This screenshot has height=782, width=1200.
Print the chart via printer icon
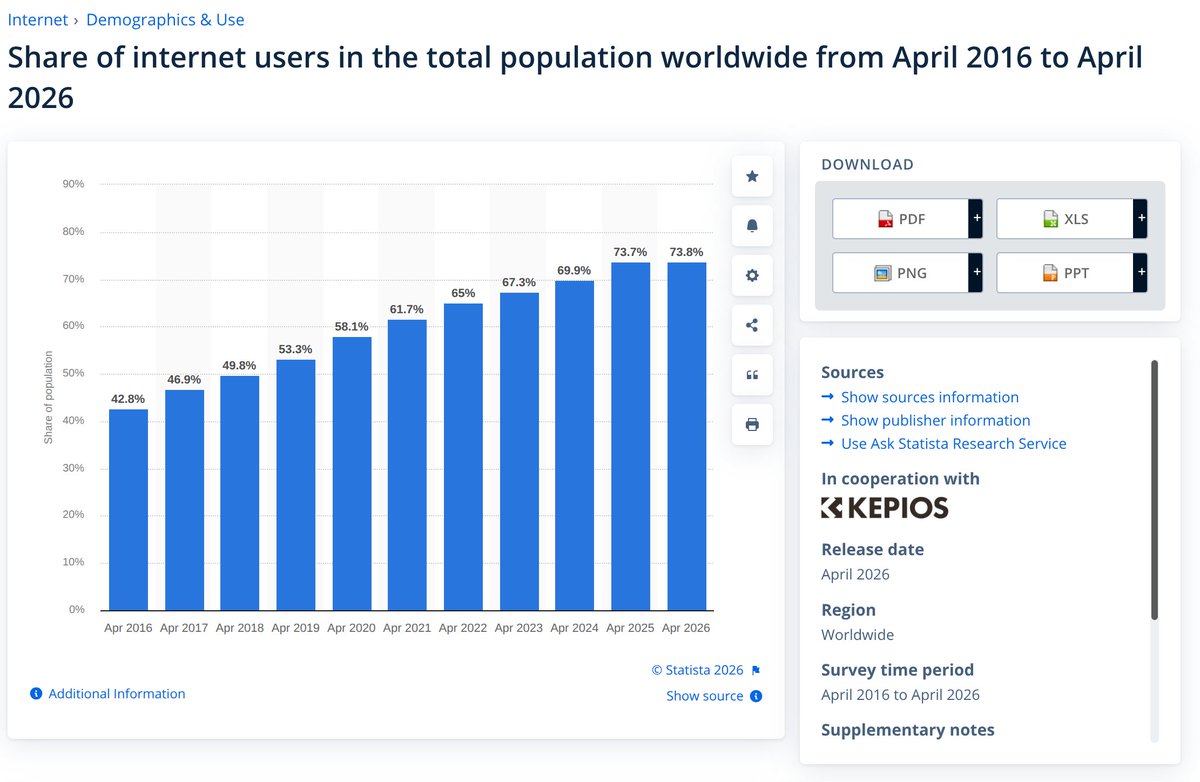752,424
